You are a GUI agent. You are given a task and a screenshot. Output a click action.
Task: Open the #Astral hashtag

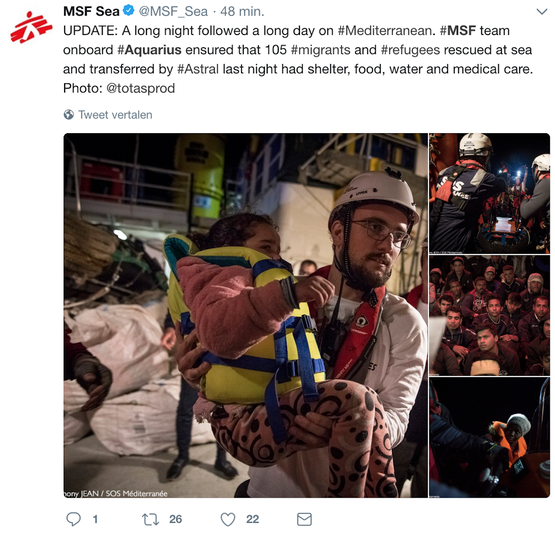tap(198, 69)
